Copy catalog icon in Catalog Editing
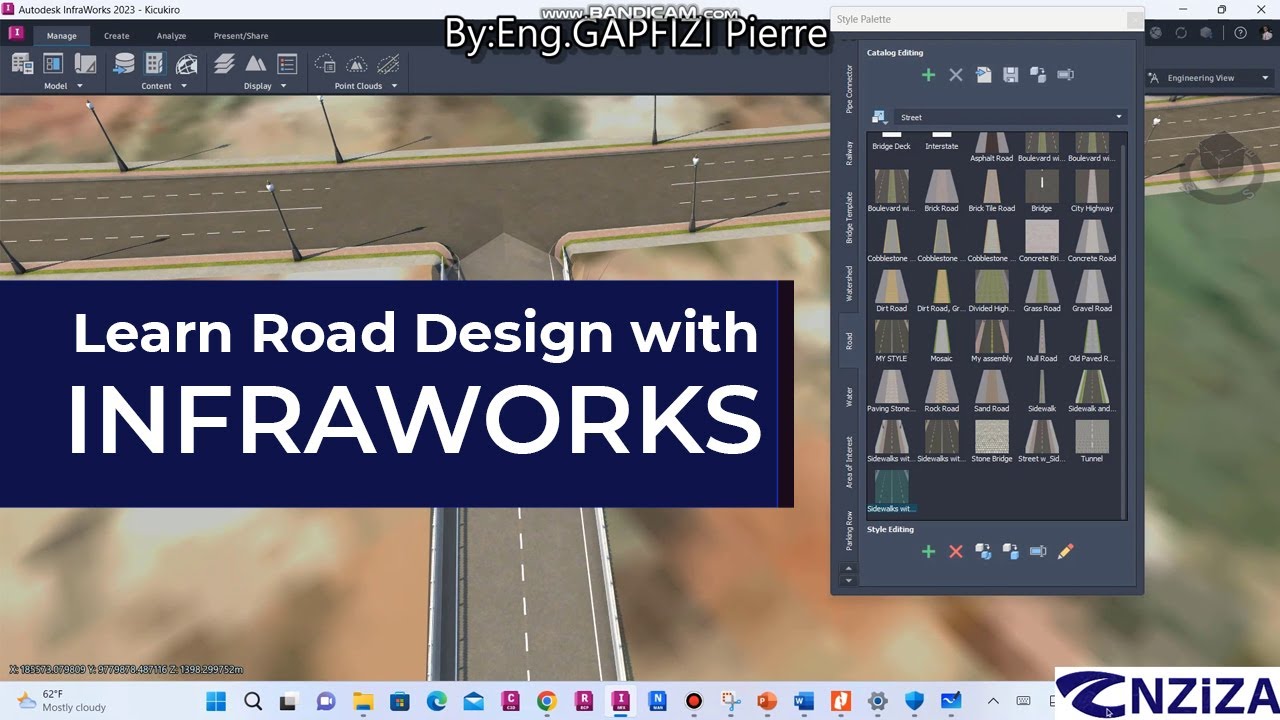 point(1038,75)
